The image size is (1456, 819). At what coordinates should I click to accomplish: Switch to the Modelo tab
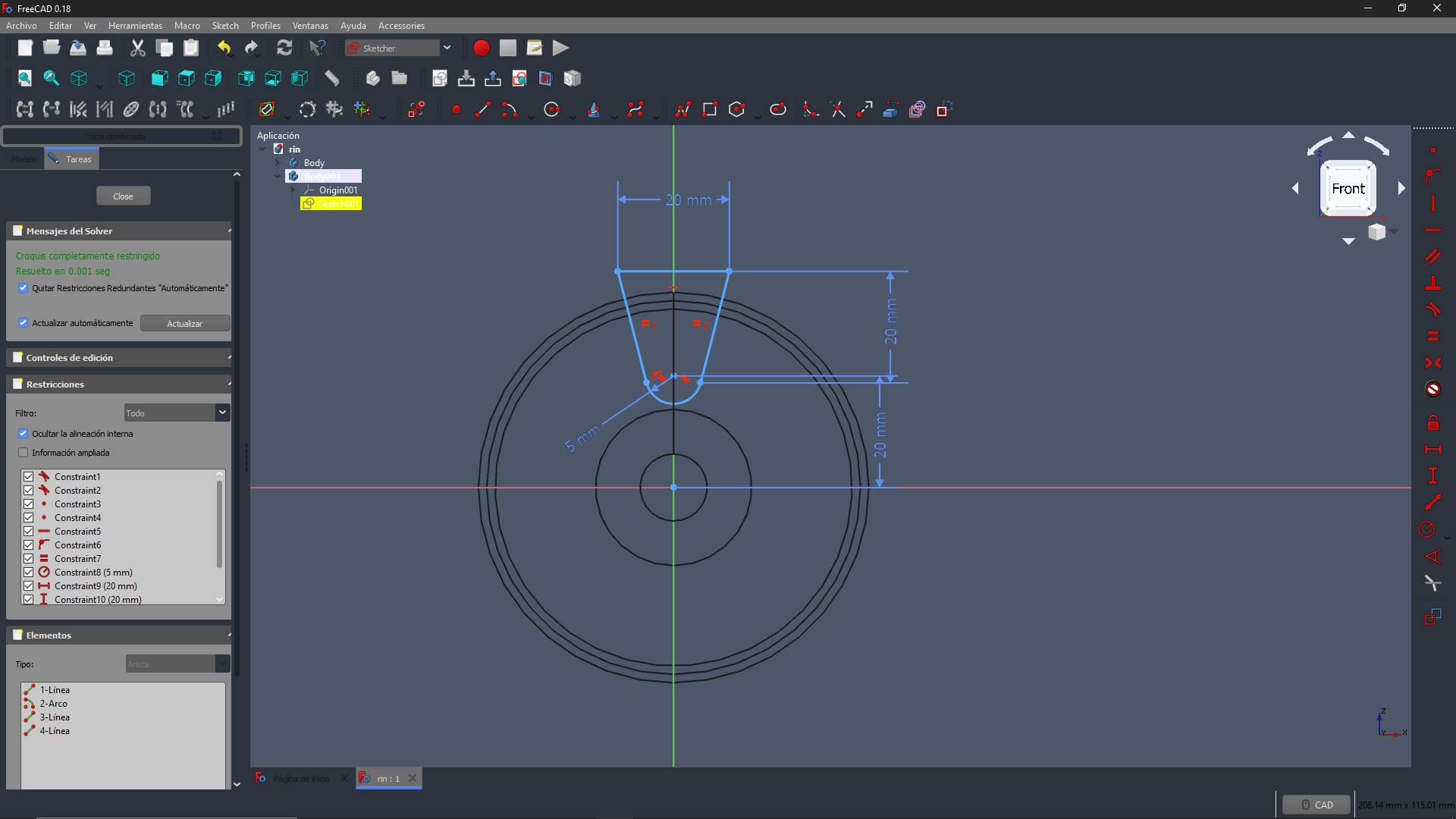[x=24, y=159]
